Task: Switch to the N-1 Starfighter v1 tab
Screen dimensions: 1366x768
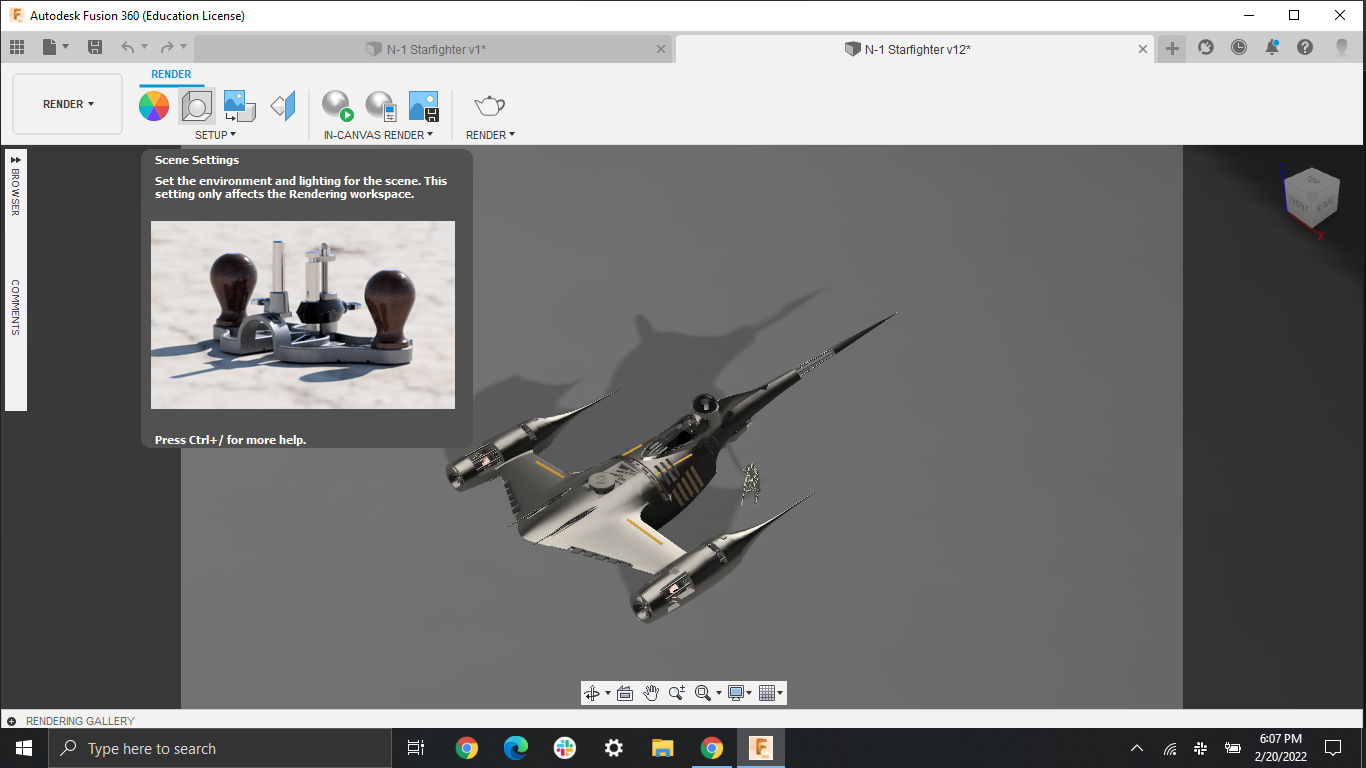Action: coord(432,47)
